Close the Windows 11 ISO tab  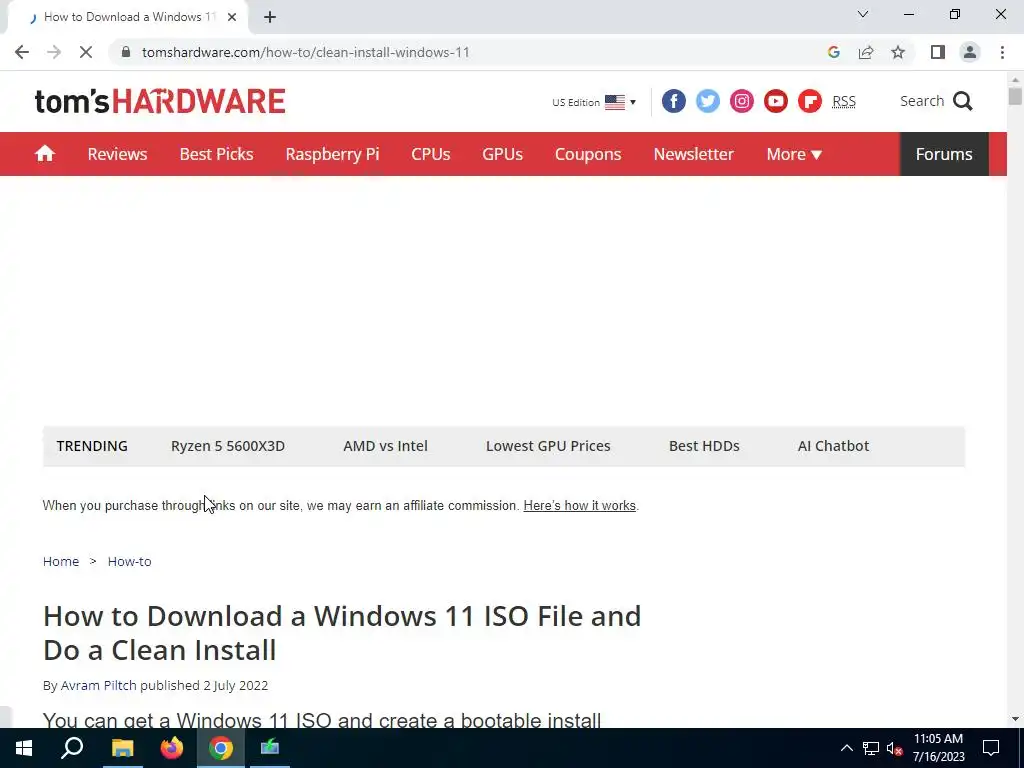tap(232, 17)
